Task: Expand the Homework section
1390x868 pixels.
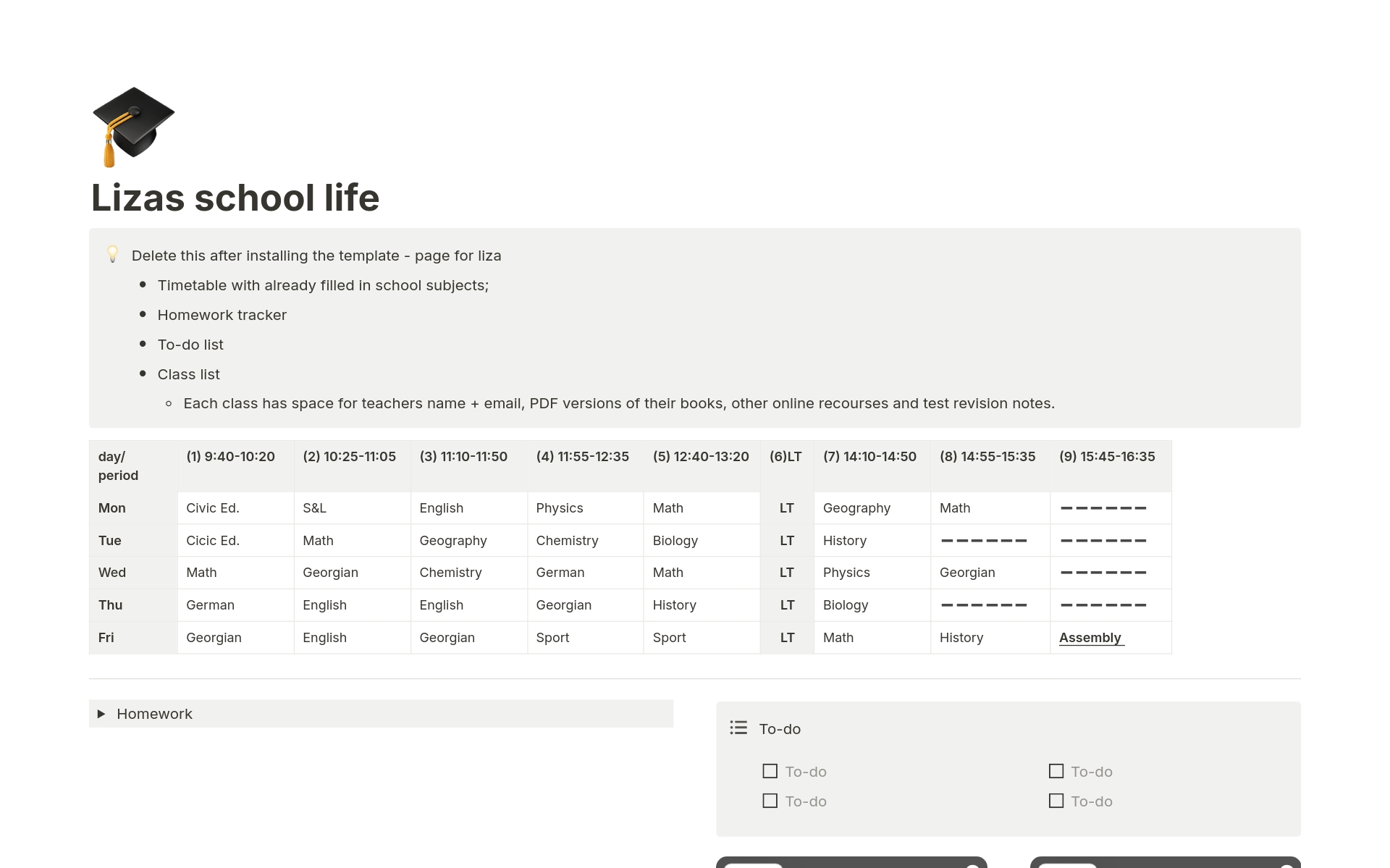Action: pyautogui.click(x=101, y=714)
